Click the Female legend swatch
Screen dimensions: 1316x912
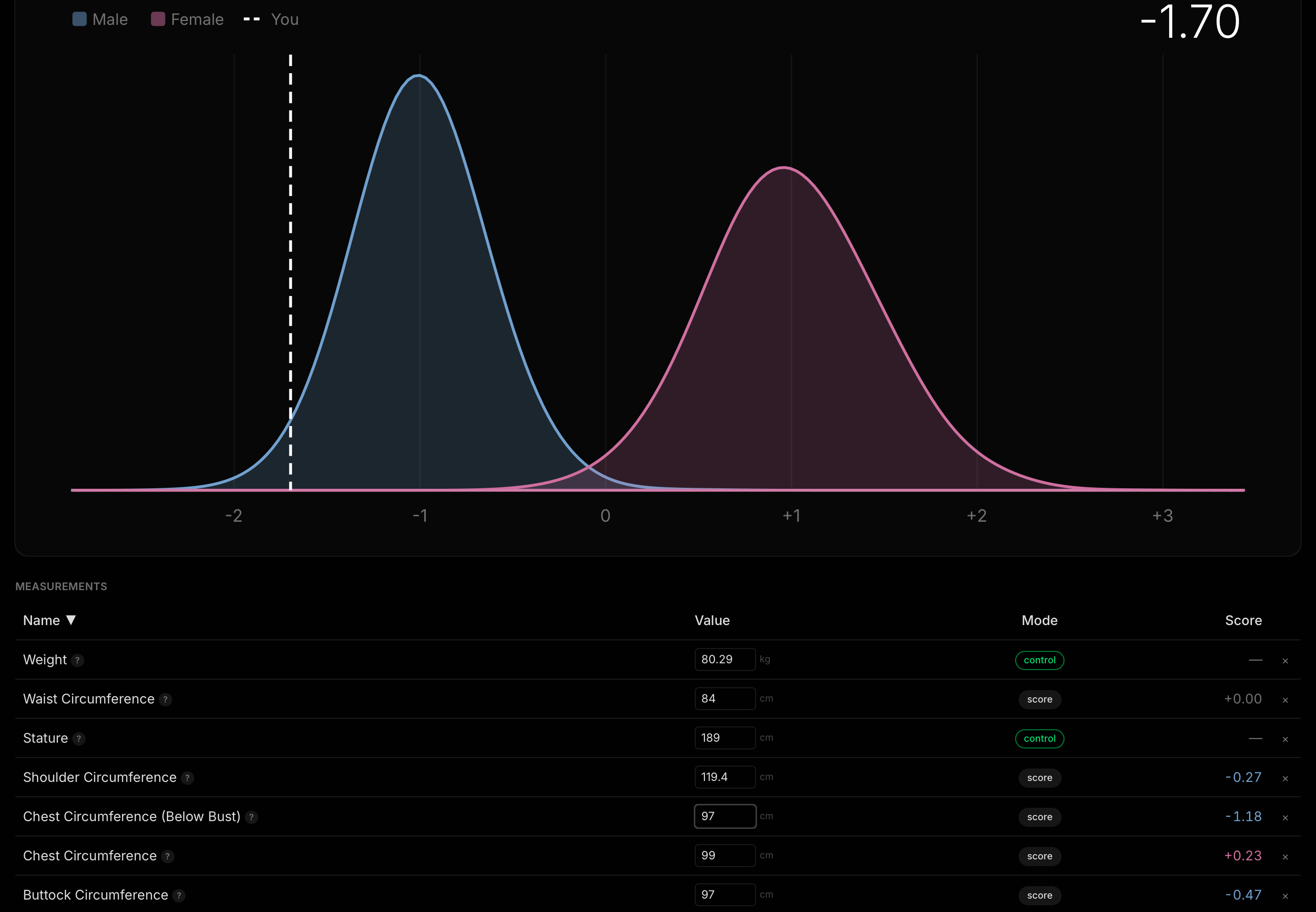click(158, 20)
